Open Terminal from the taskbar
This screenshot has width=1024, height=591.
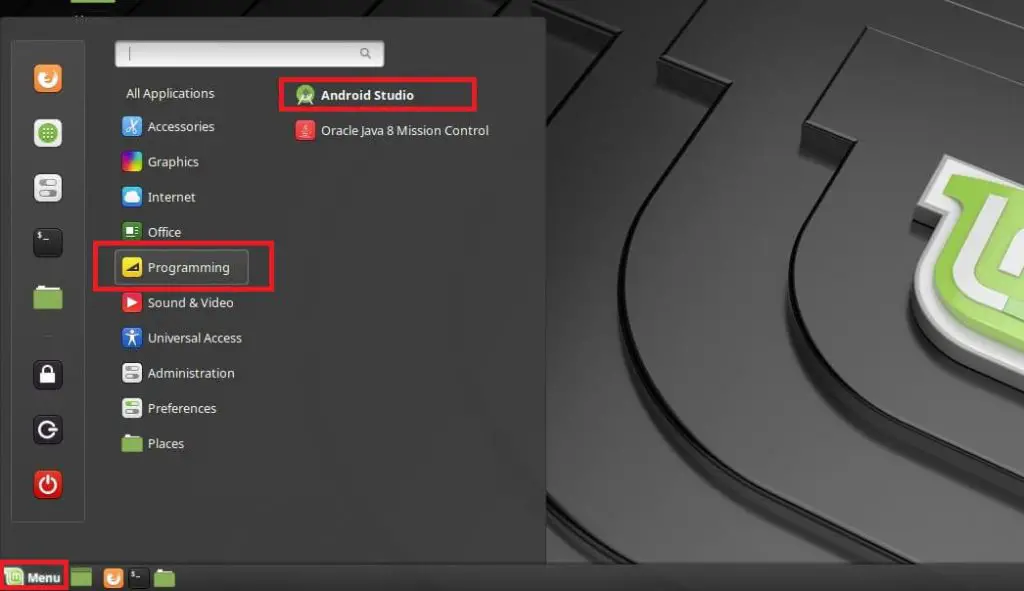tap(138, 578)
